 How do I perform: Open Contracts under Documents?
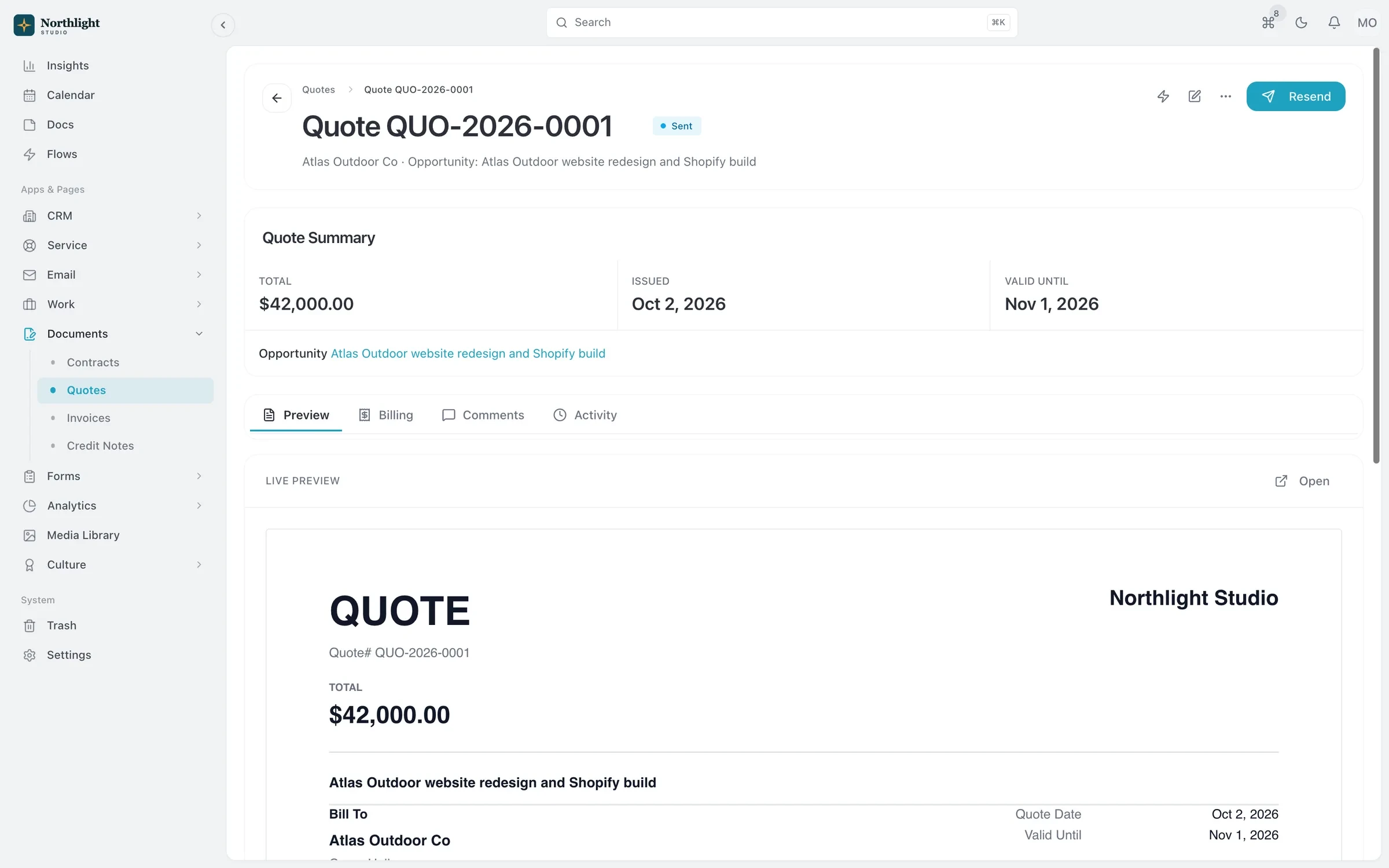(x=126, y=362)
